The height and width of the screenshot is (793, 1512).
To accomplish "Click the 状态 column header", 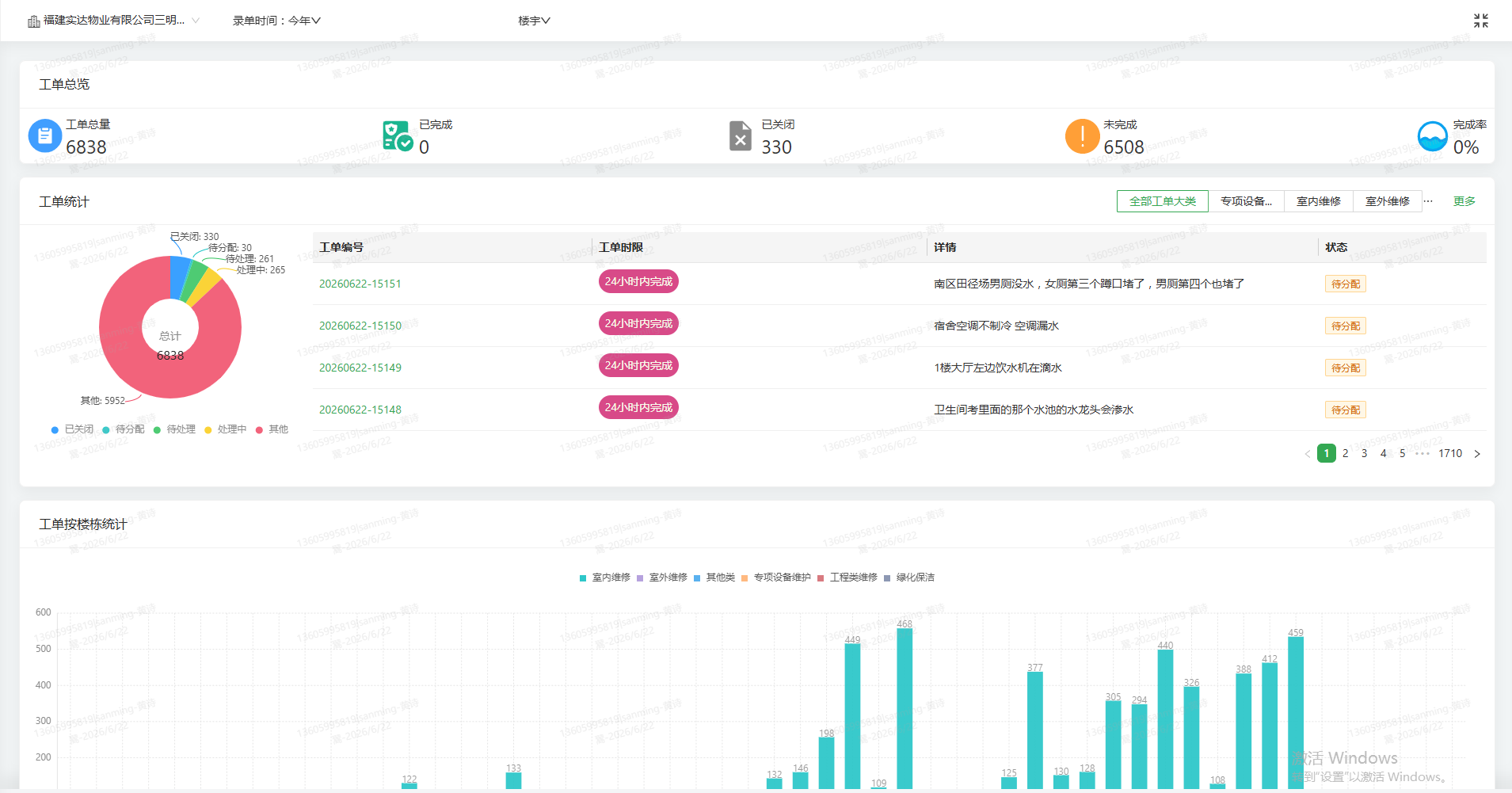I will pos(1336,247).
